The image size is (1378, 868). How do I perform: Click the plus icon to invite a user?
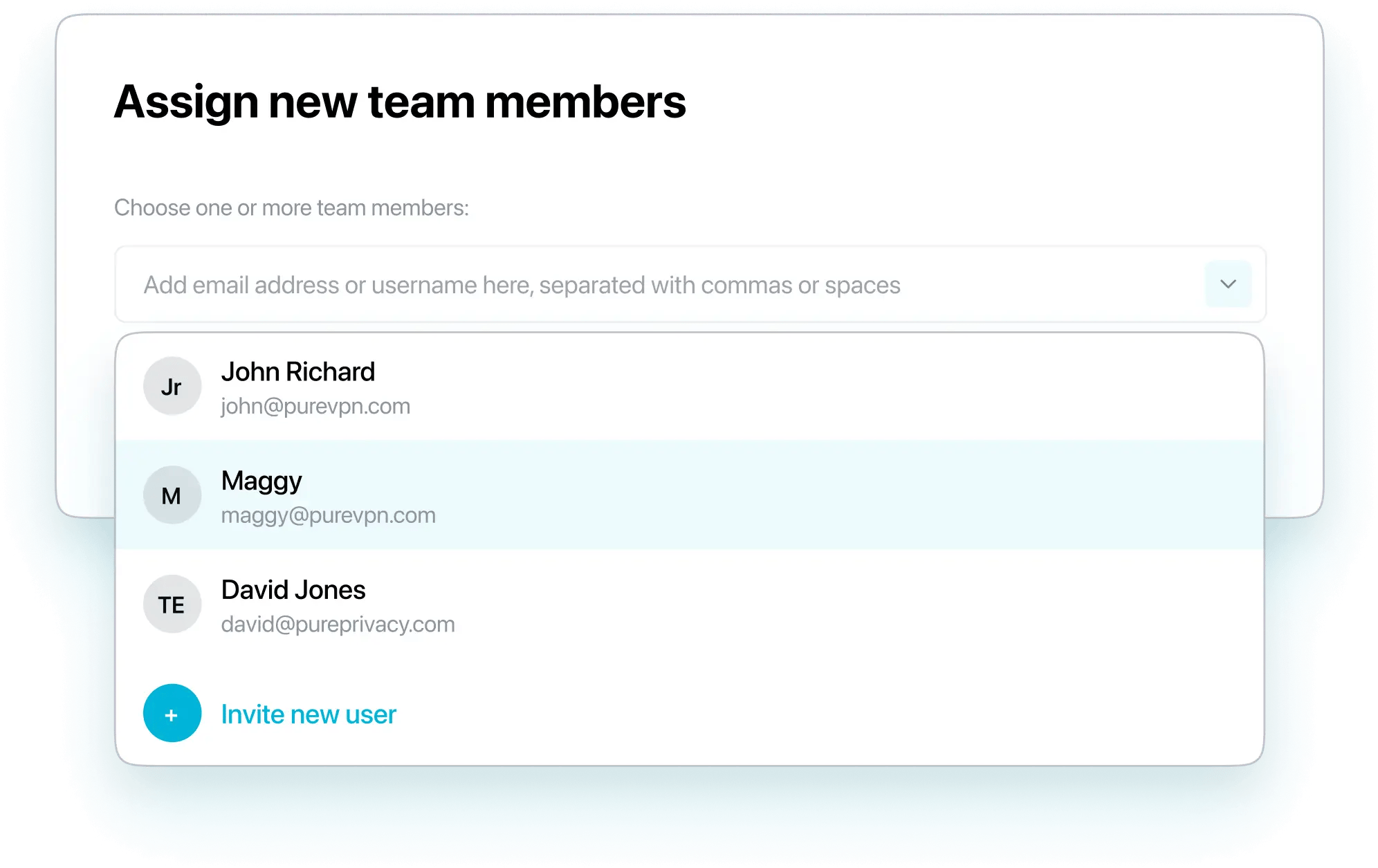pyautogui.click(x=172, y=713)
